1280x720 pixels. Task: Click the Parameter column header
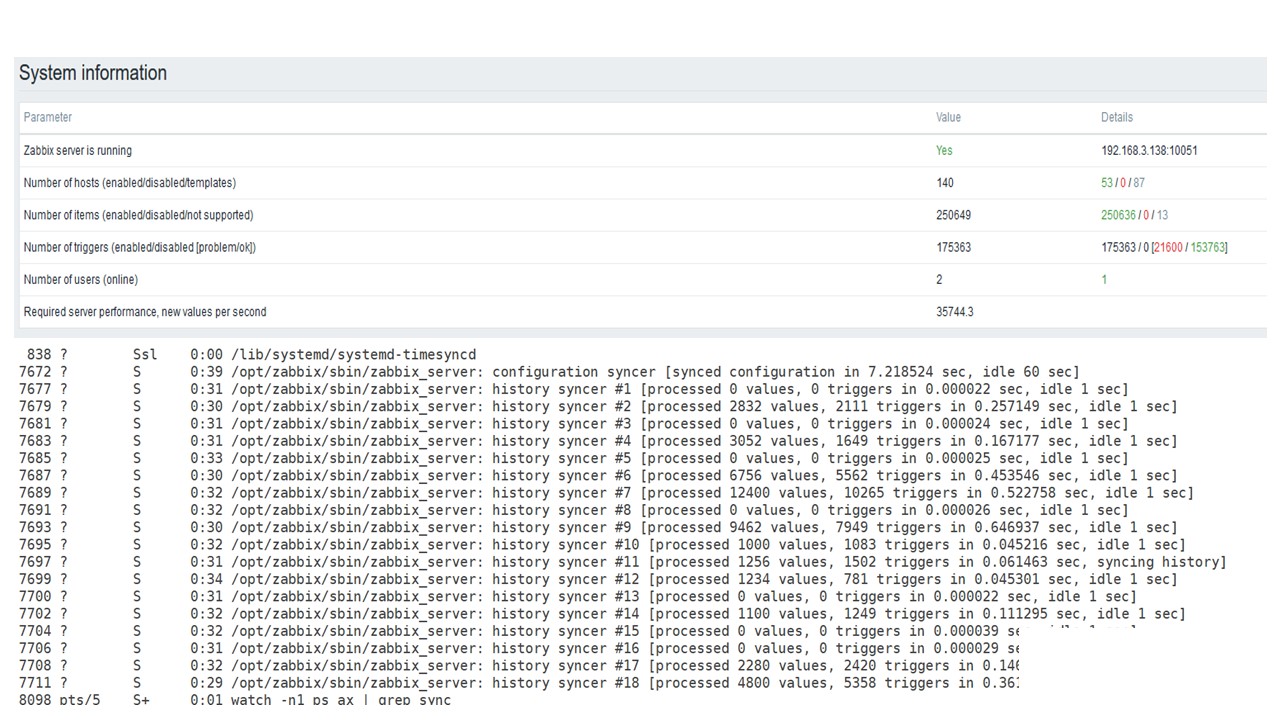[x=48, y=117]
